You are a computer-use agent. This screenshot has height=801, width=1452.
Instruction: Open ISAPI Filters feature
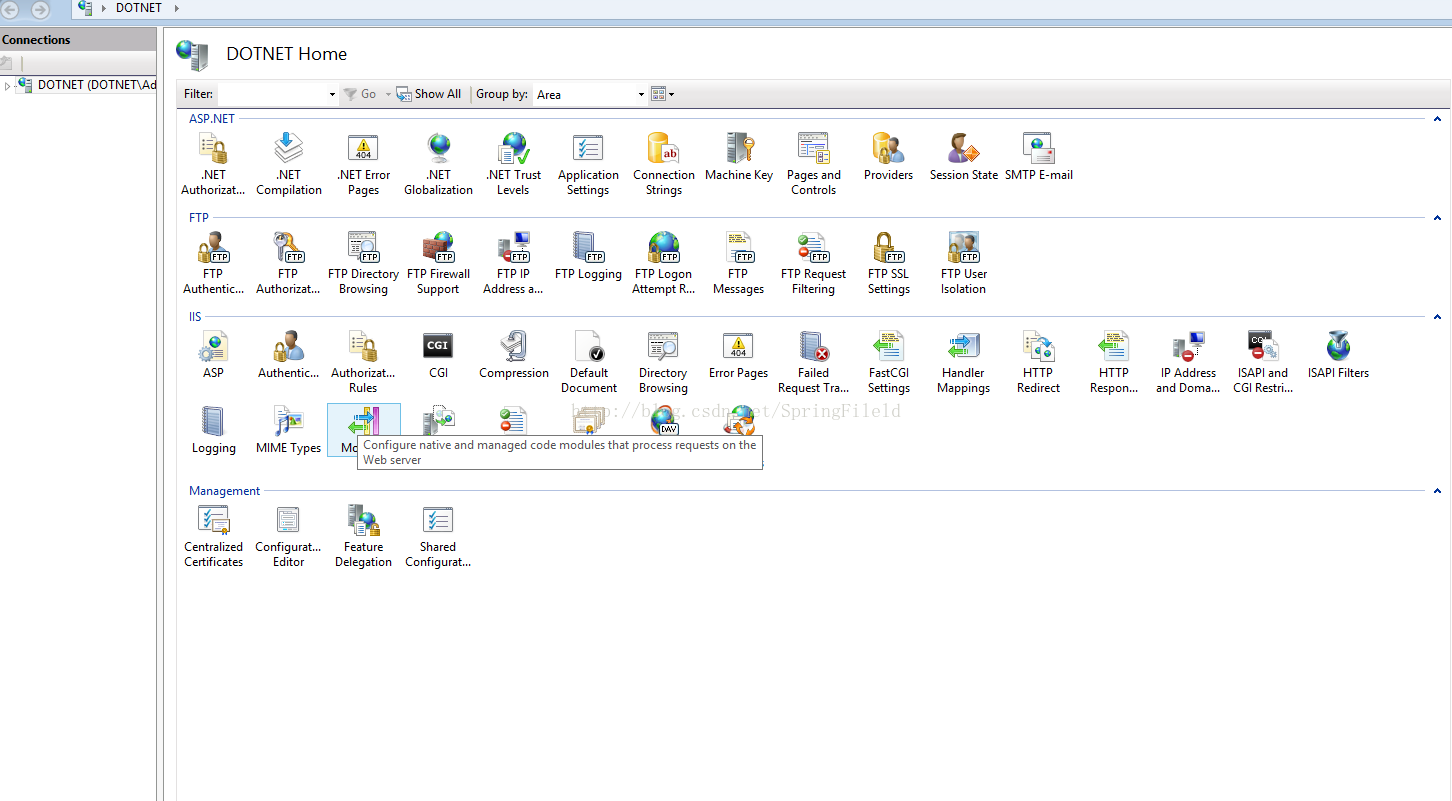click(x=1338, y=356)
